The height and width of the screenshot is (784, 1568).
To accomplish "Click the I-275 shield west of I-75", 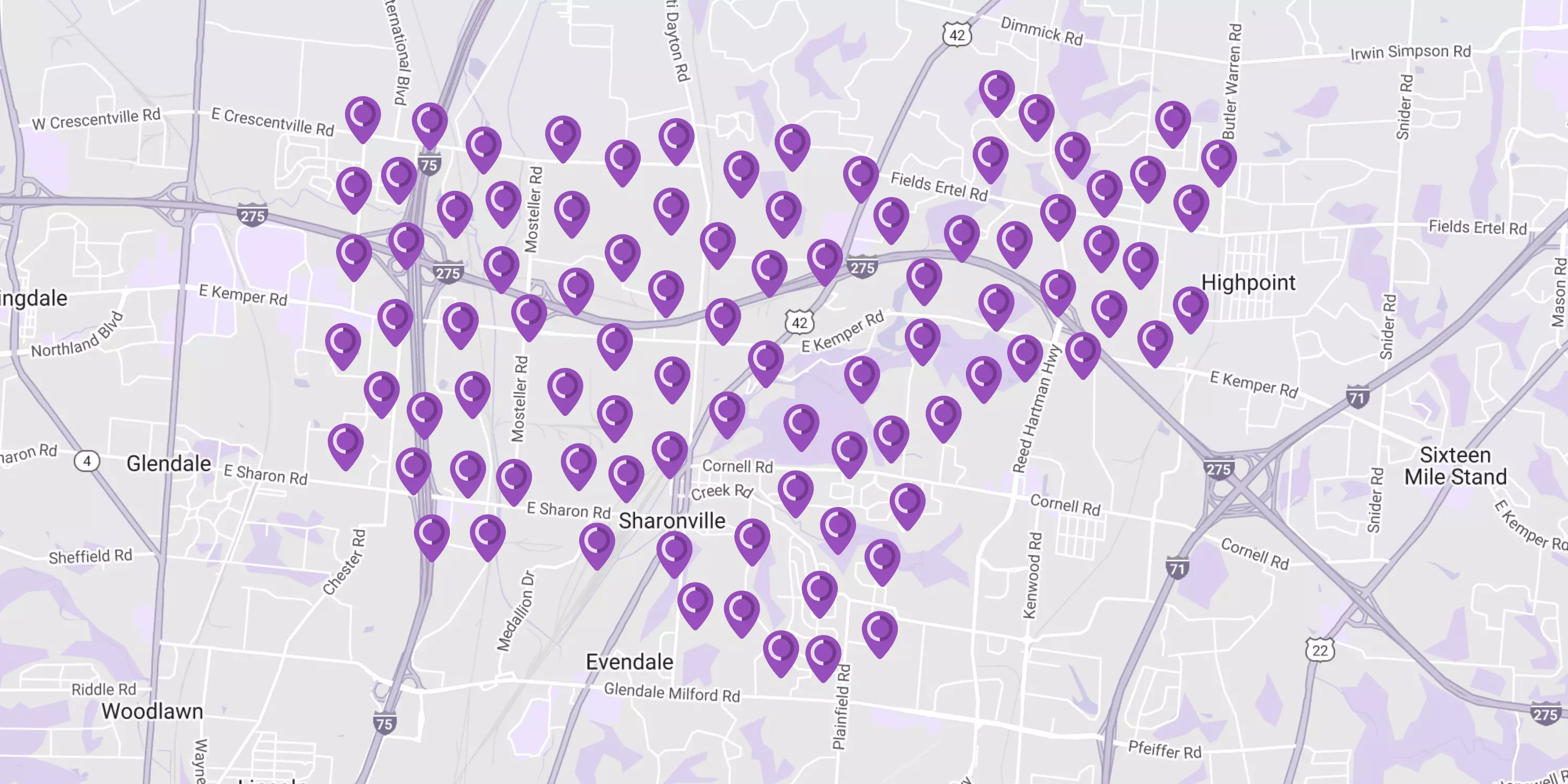I will [x=252, y=215].
